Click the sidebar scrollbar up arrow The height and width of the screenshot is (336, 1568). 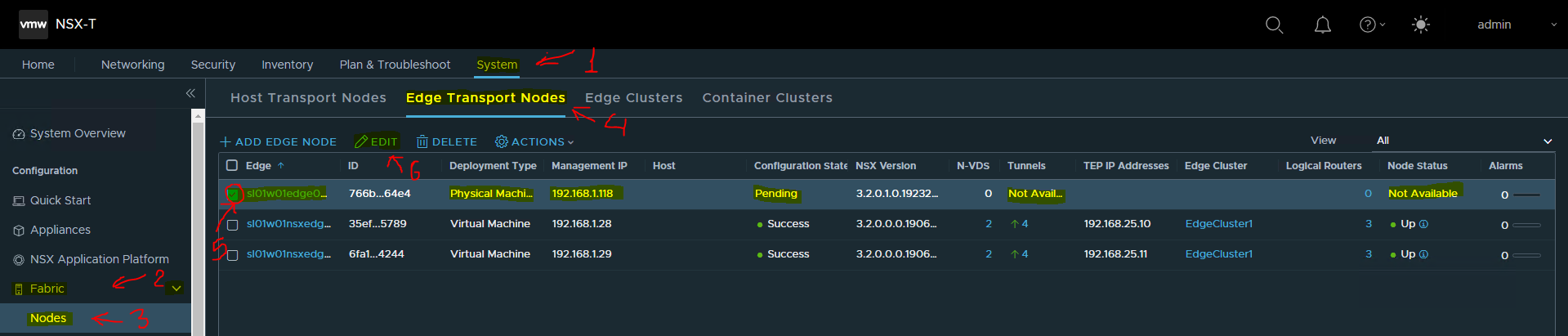click(198, 116)
